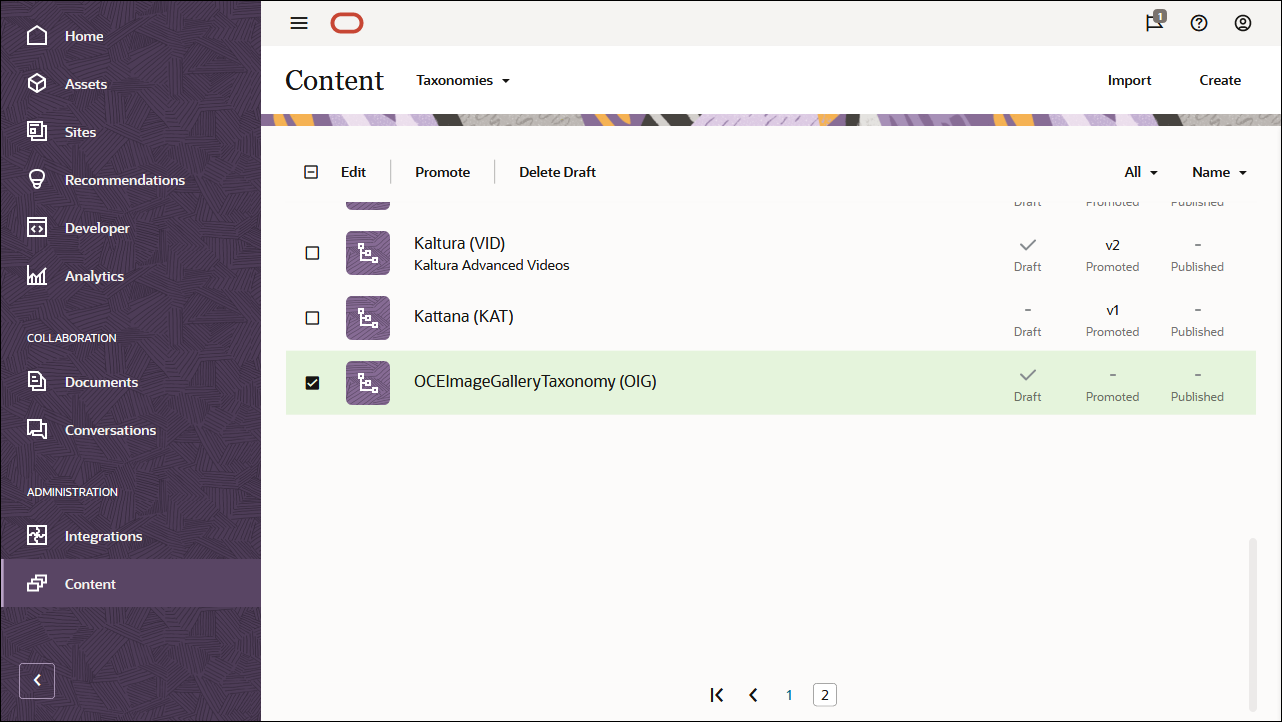Promote the selected taxonomy
The image size is (1282, 722).
coord(442,171)
